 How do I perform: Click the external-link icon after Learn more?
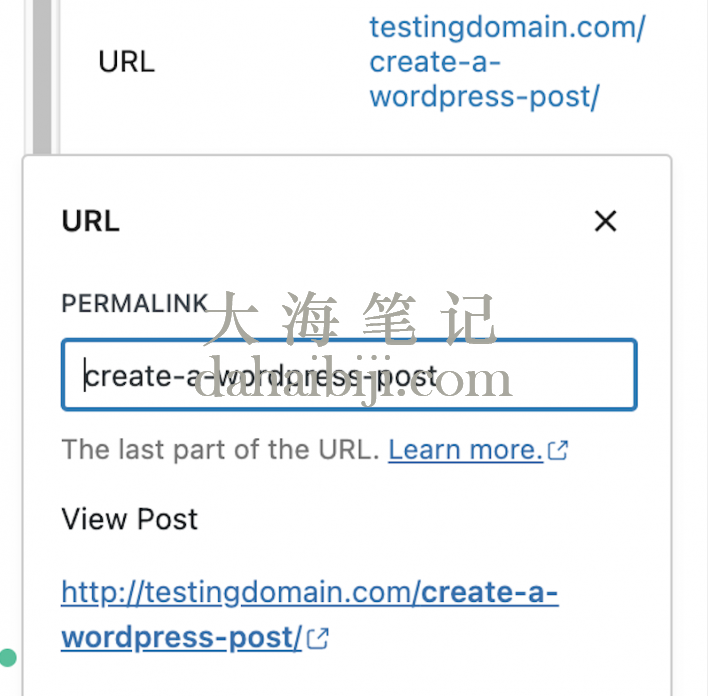click(557, 450)
